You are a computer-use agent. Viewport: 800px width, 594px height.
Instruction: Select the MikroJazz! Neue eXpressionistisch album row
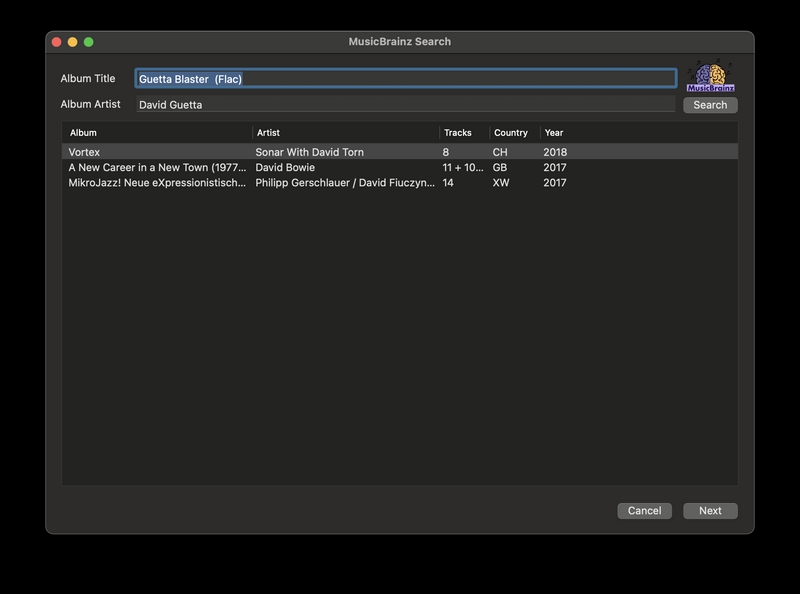[400, 183]
